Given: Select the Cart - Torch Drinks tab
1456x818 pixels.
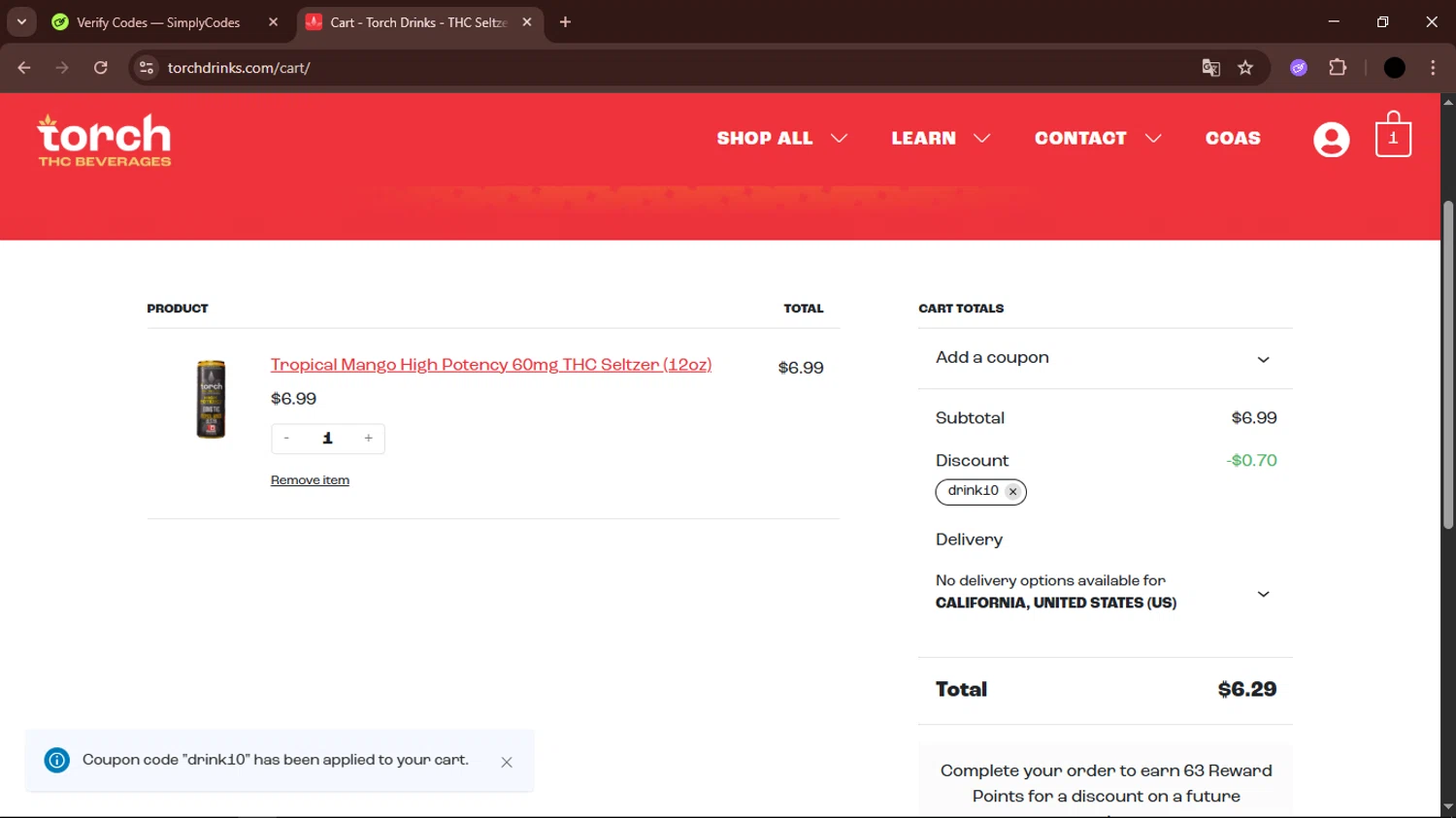Looking at the screenshot, I should pos(419,22).
